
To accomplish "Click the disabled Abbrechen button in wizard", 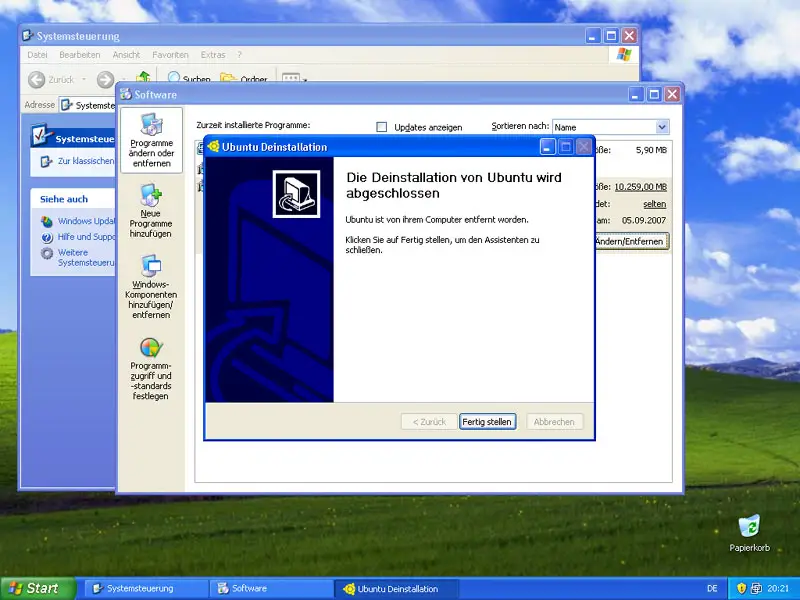I will [x=554, y=422].
